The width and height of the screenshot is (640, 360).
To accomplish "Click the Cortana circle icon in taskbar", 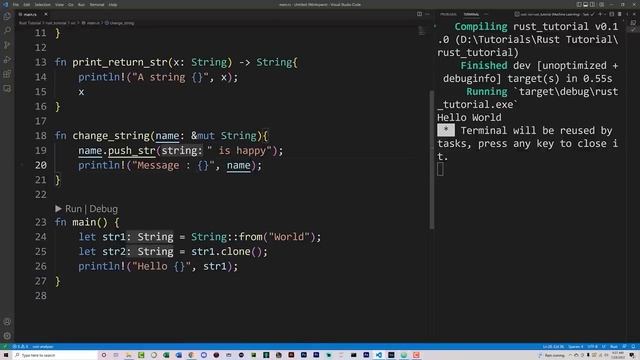I will [104, 355].
